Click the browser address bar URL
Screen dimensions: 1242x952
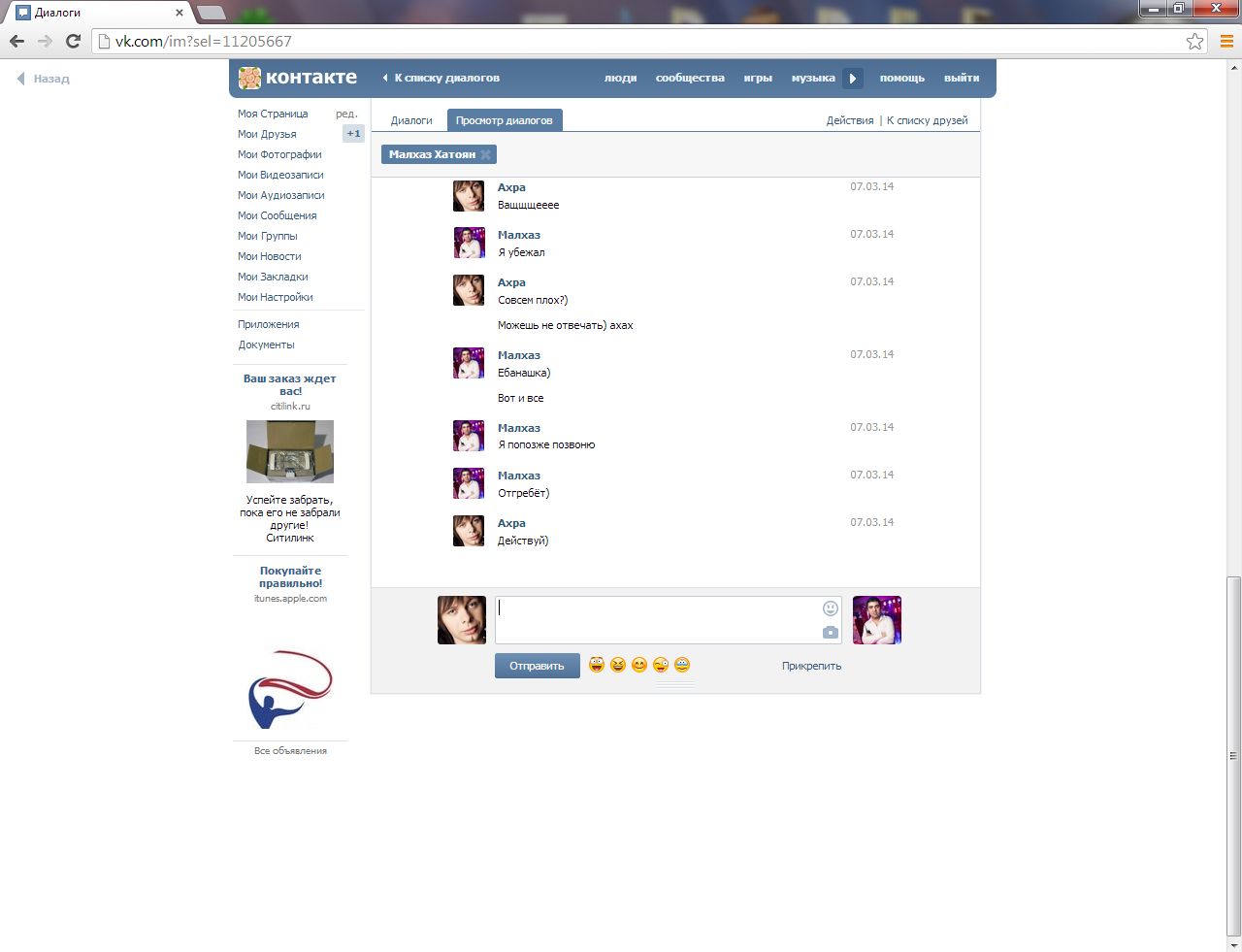[x=204, y=41]
